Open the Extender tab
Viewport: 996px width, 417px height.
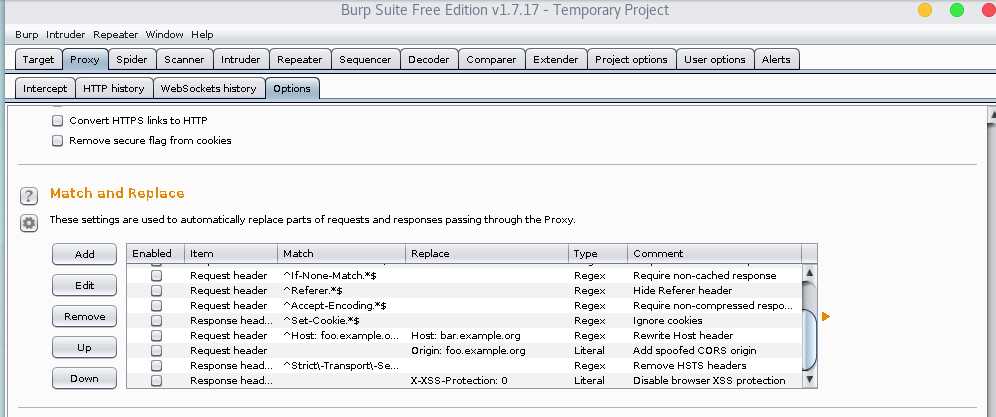pyautogui.click(x=556, y=59)
